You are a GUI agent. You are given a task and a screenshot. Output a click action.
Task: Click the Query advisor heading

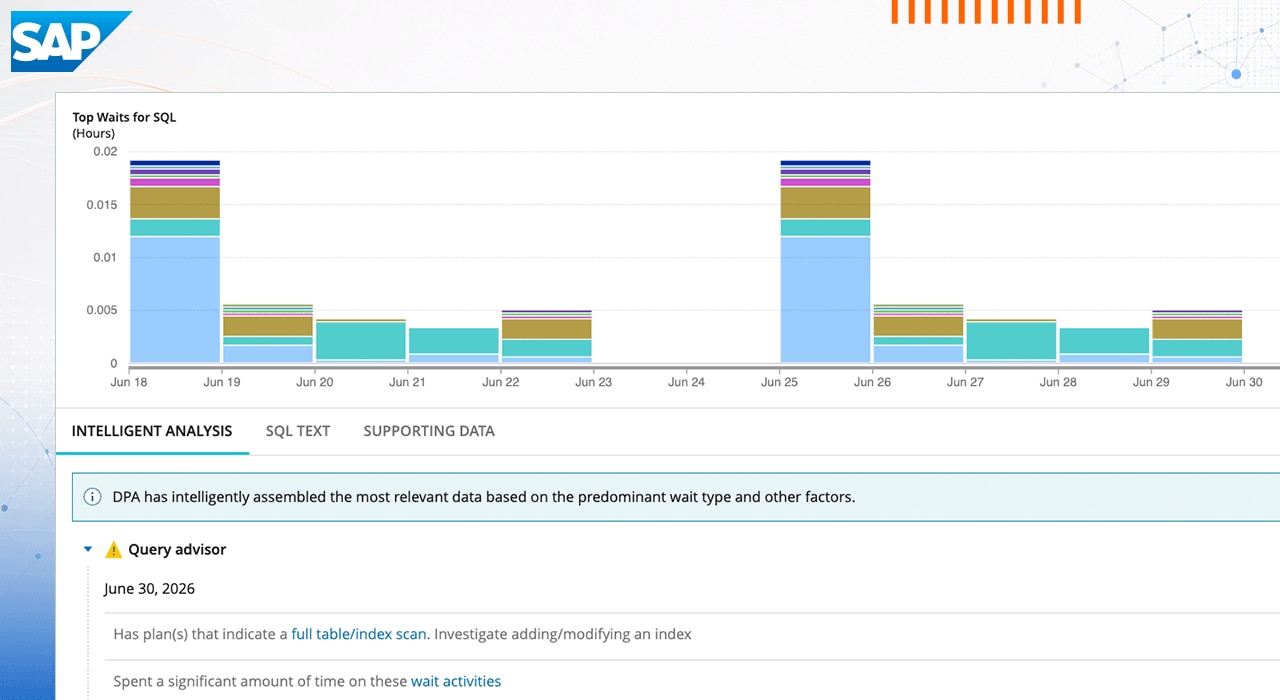(177, 549)
